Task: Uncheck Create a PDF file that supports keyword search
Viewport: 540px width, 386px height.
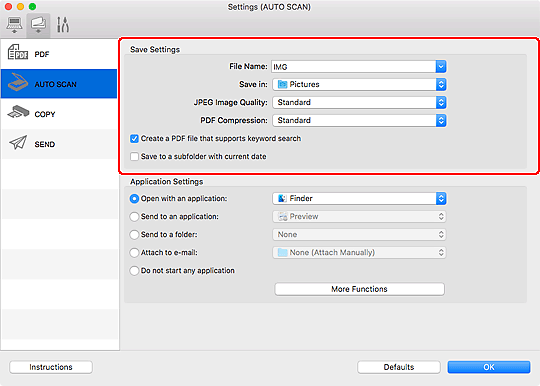Action: coord(134,138)
